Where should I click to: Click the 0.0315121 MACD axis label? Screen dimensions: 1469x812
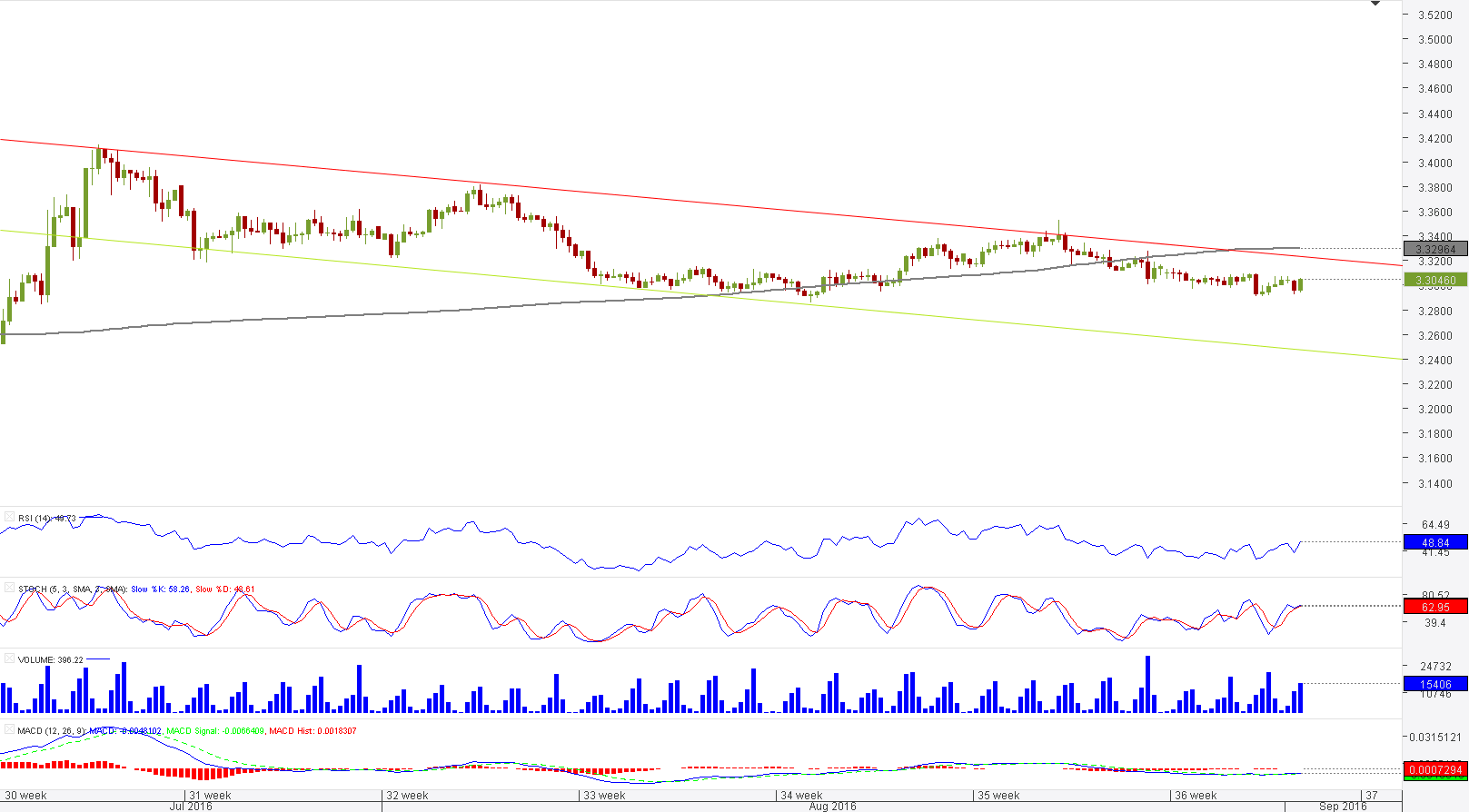click(x=1435, y=738)
